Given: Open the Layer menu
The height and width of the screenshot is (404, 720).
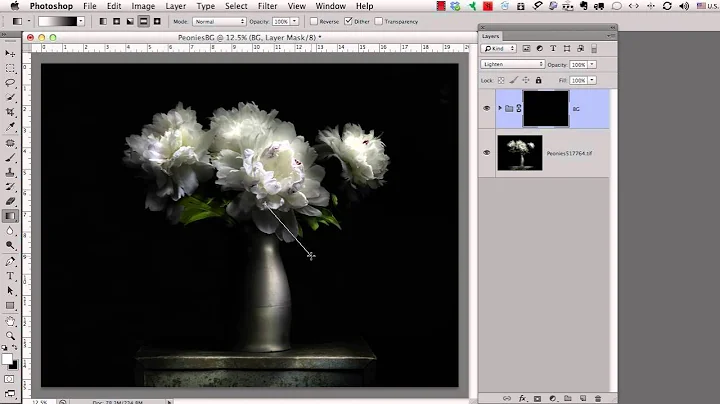Looking at the screenshot, I should click(175, 6).
